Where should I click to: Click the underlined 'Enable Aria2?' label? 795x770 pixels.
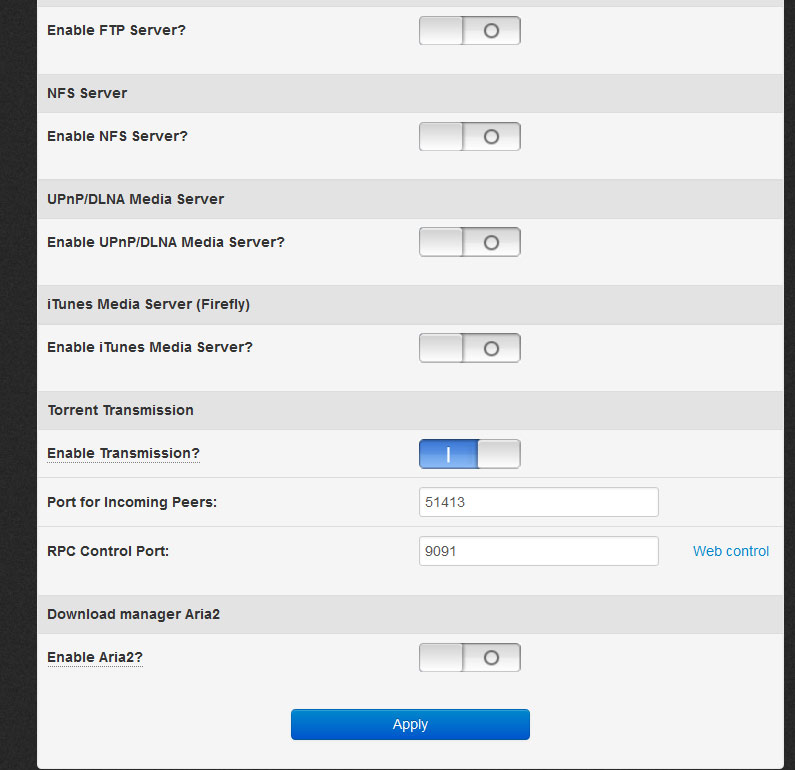94,658
